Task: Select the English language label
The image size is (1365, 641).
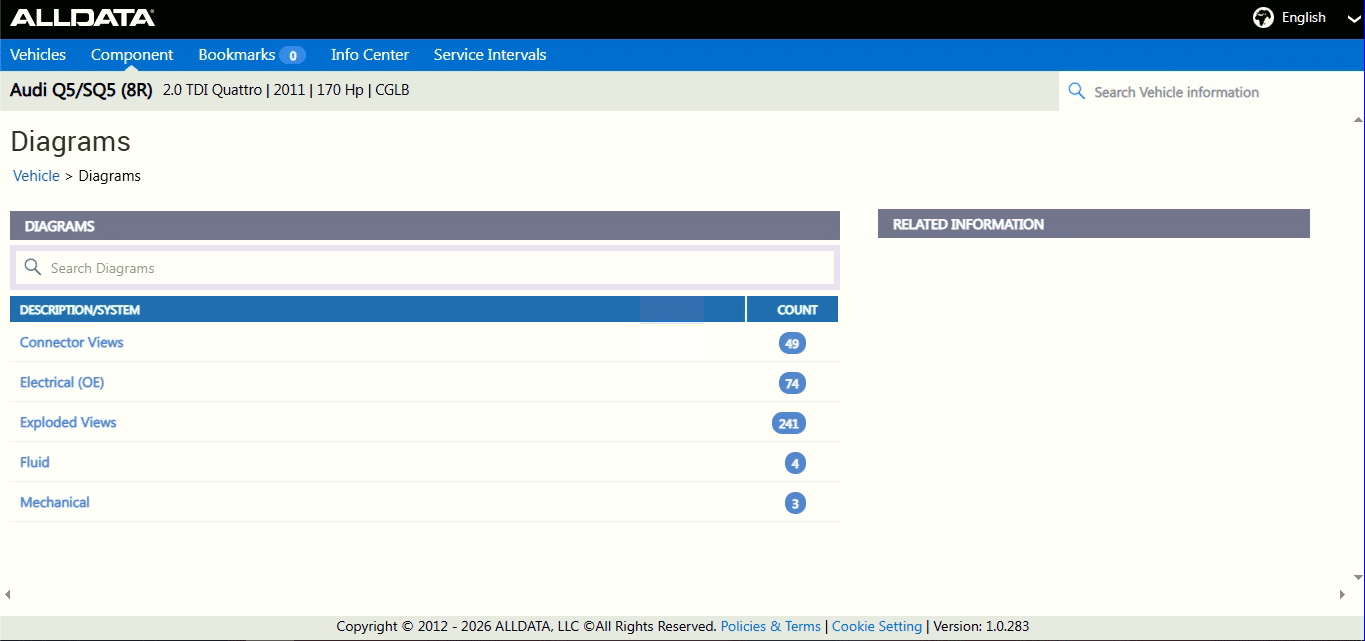Action: tap(1303, 18)
